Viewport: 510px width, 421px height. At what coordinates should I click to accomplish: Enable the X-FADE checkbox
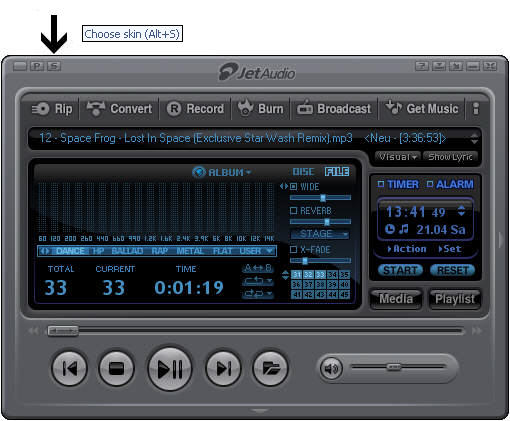[293, 249]
